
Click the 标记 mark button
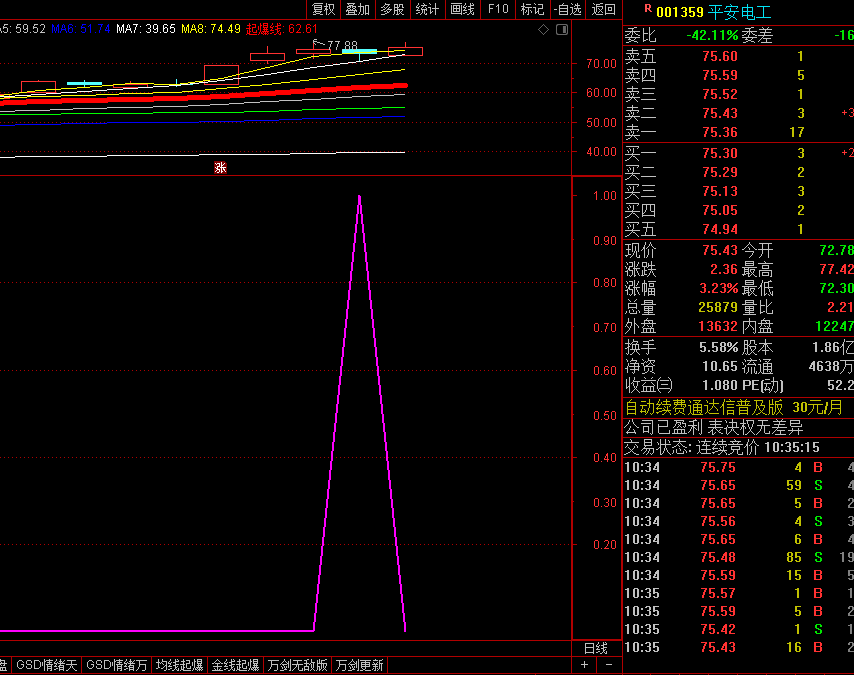coord(532,9)
